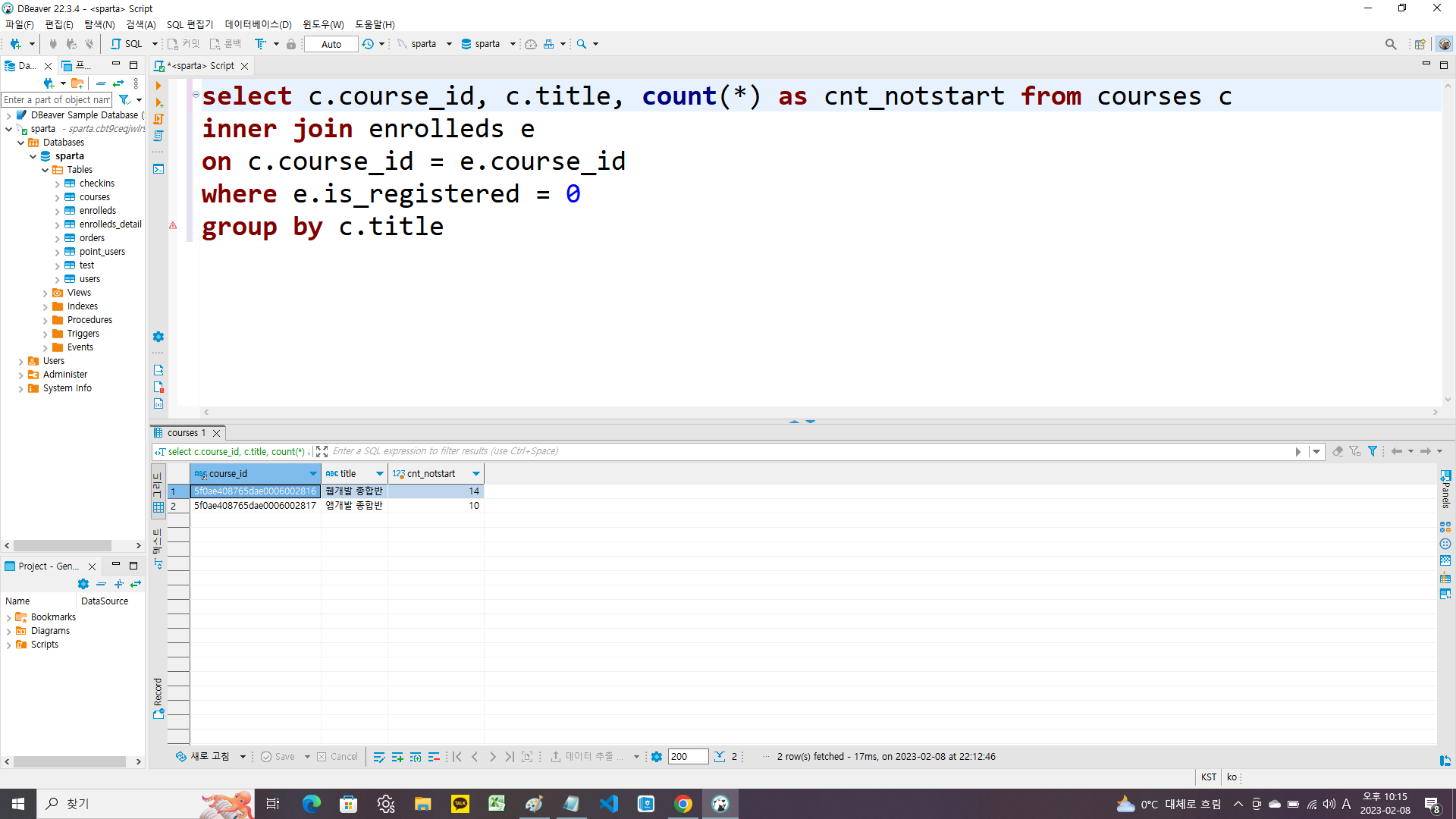The width and height of the screenshot is (1456, 819).
Task: Open editor settings gear in left gutter
Action: tap(158, 337)
